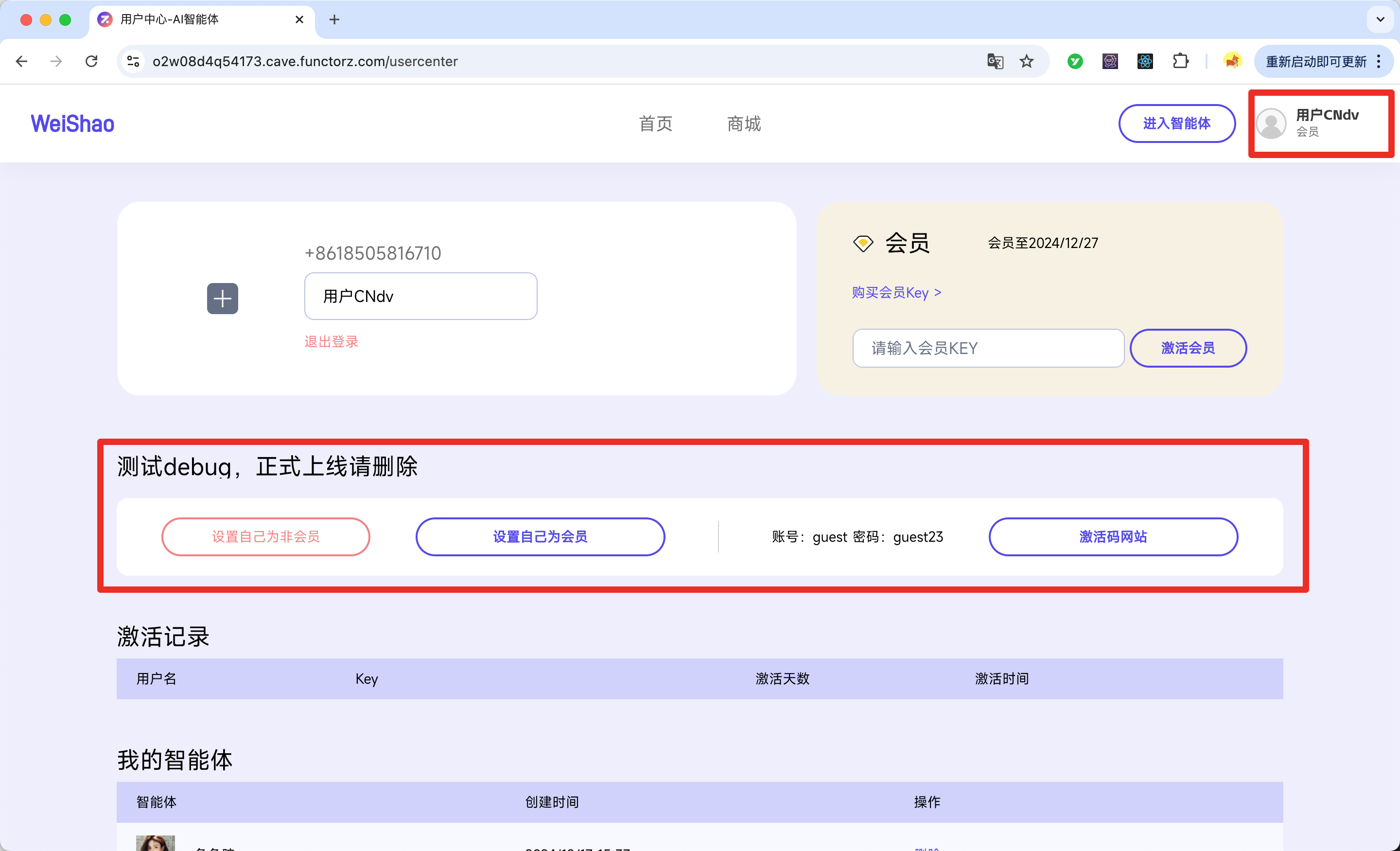Click the Google Translate icon
The width and height of the screenshot is (1400, 851).
click(995, 61)
